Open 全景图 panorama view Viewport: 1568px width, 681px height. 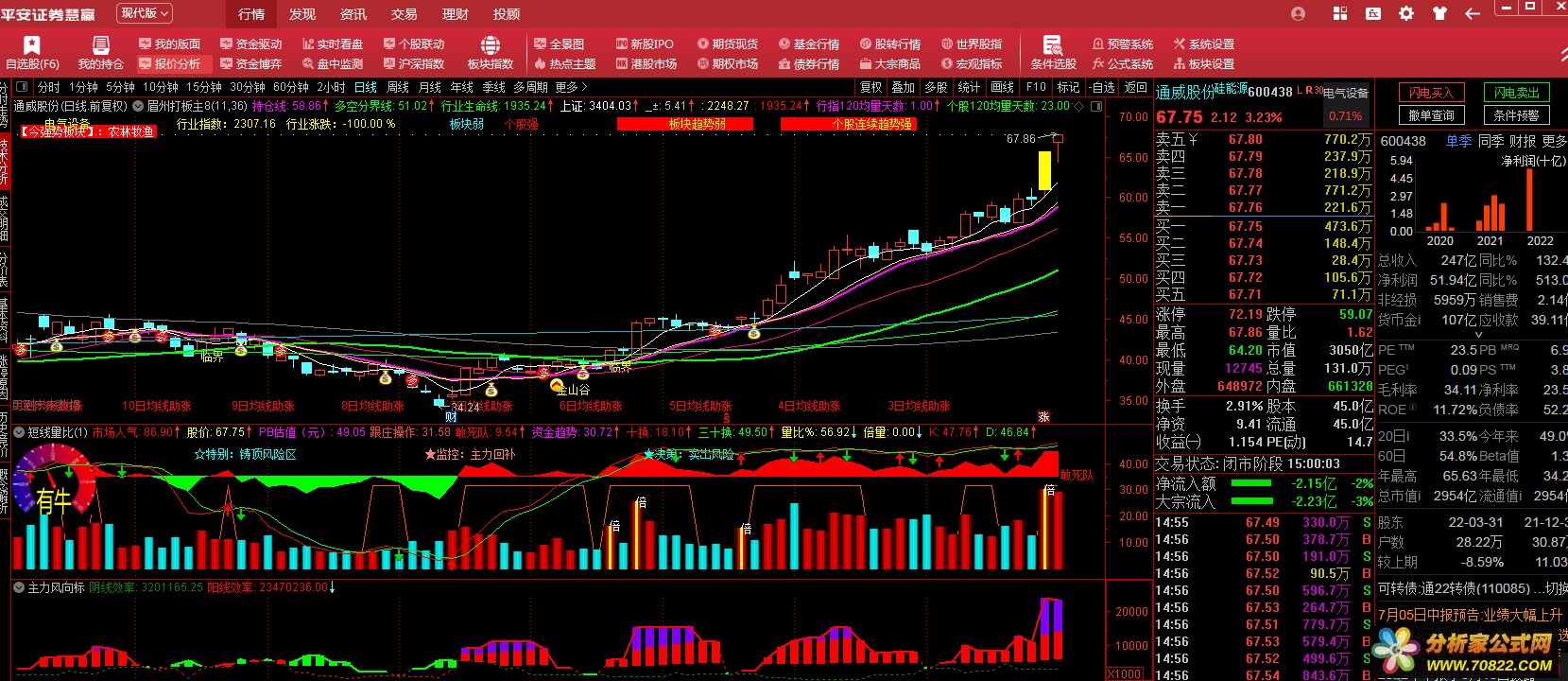point(560,44)
